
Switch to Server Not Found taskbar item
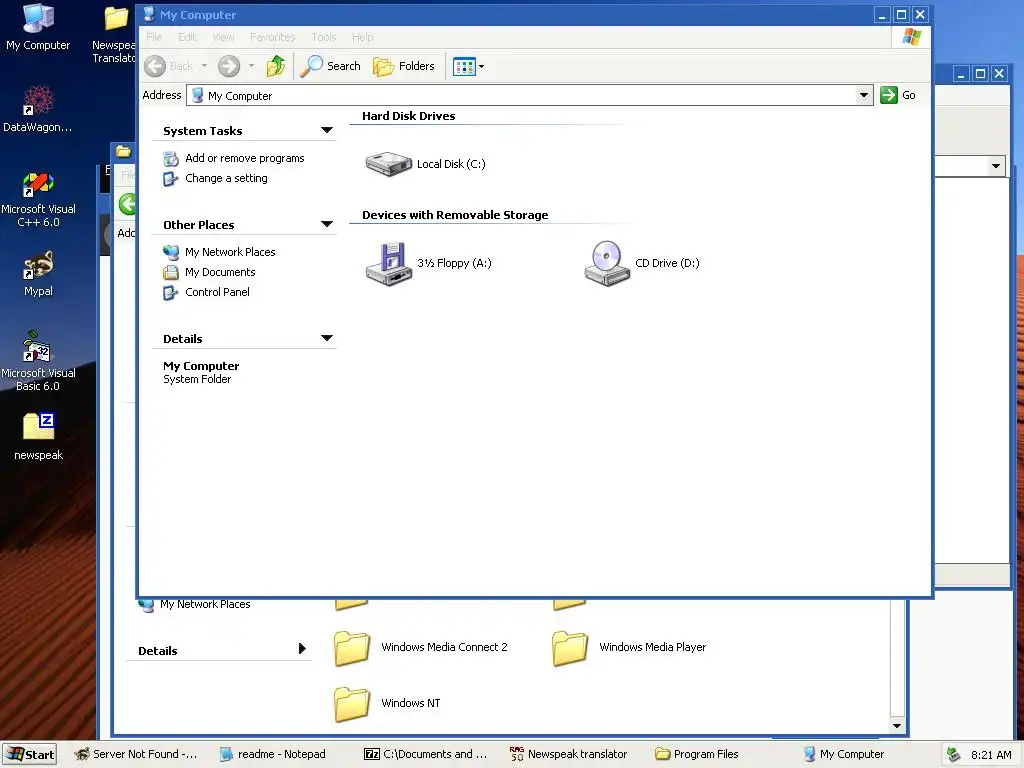[135, 754]
